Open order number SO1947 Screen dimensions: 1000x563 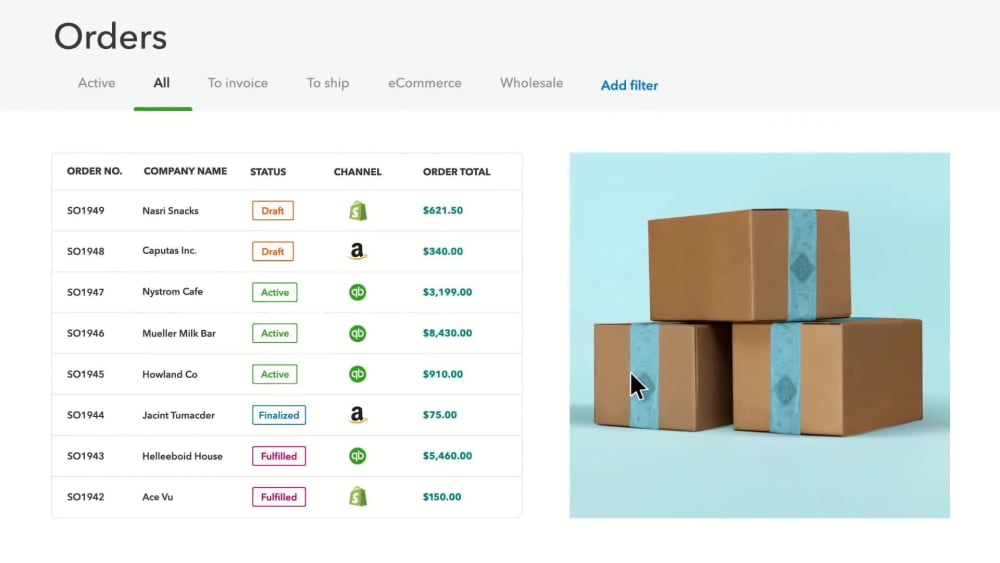[85, 292]
